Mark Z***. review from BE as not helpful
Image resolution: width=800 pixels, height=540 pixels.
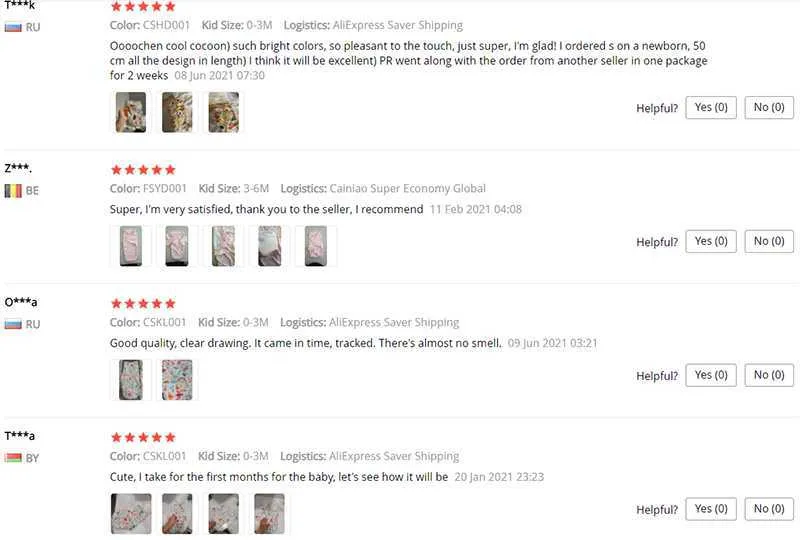pos(769,241)
